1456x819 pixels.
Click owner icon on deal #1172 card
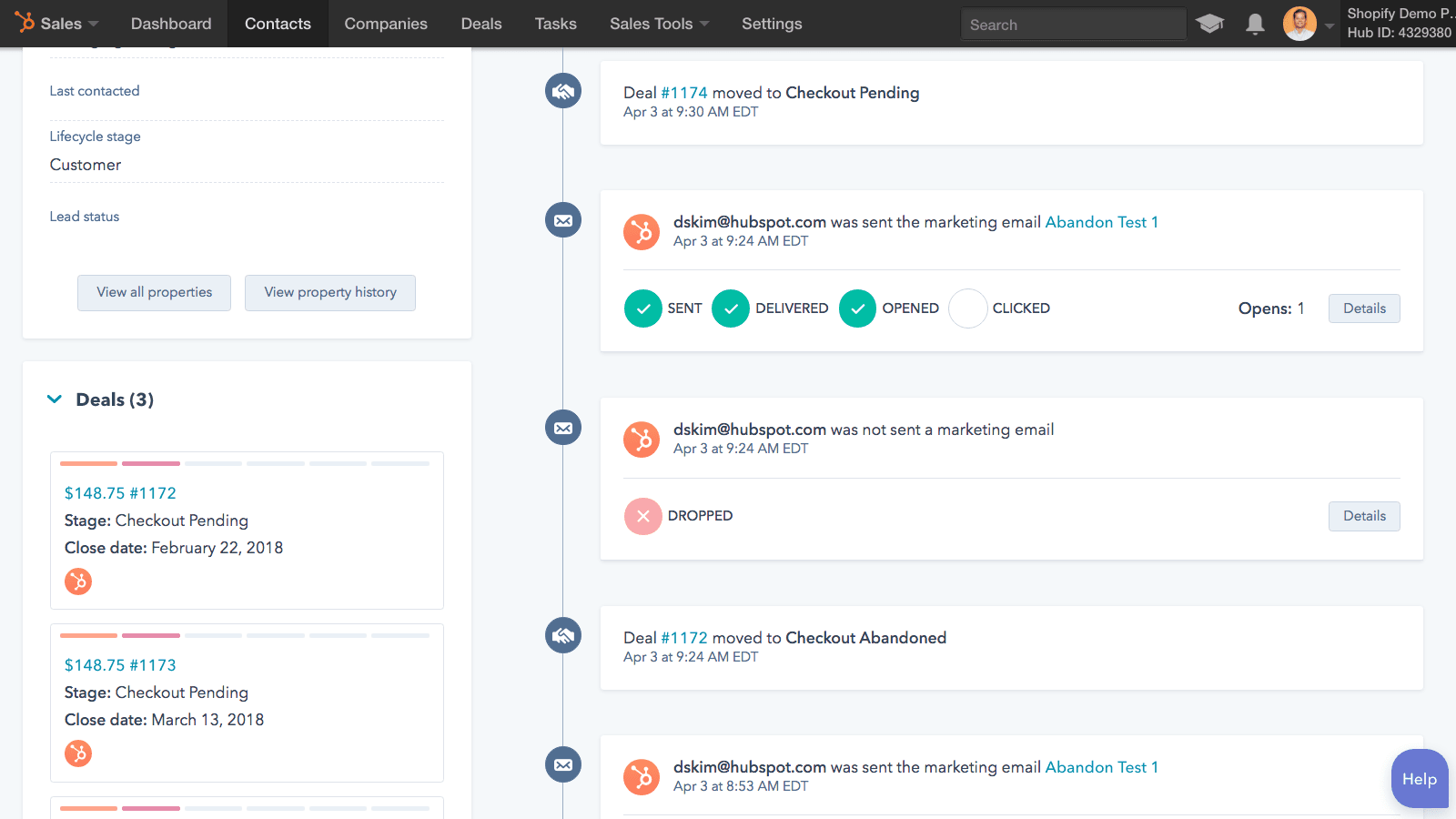[78, 581]
